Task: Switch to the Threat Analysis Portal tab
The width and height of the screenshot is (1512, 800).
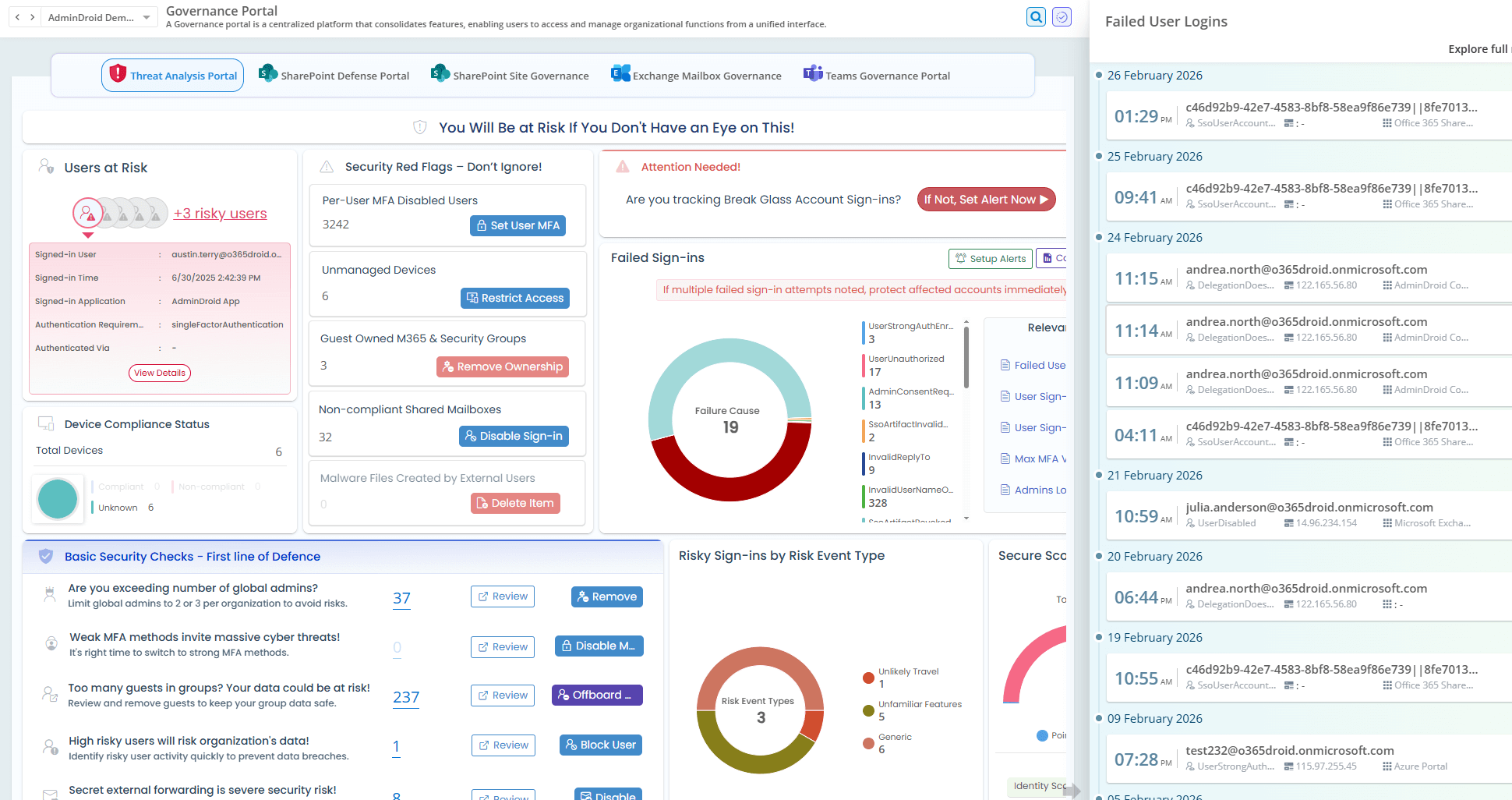Action: [172, 75]
